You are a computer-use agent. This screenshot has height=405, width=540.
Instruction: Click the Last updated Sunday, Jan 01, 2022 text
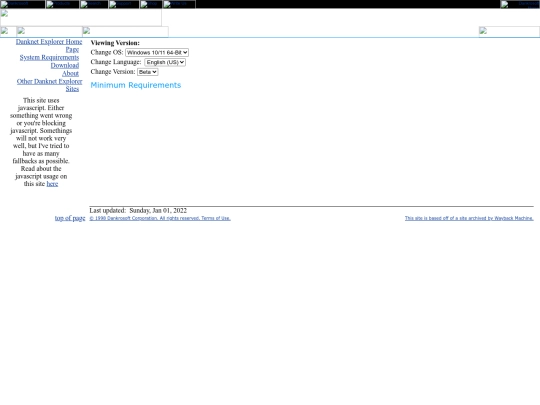pos(138,210)
